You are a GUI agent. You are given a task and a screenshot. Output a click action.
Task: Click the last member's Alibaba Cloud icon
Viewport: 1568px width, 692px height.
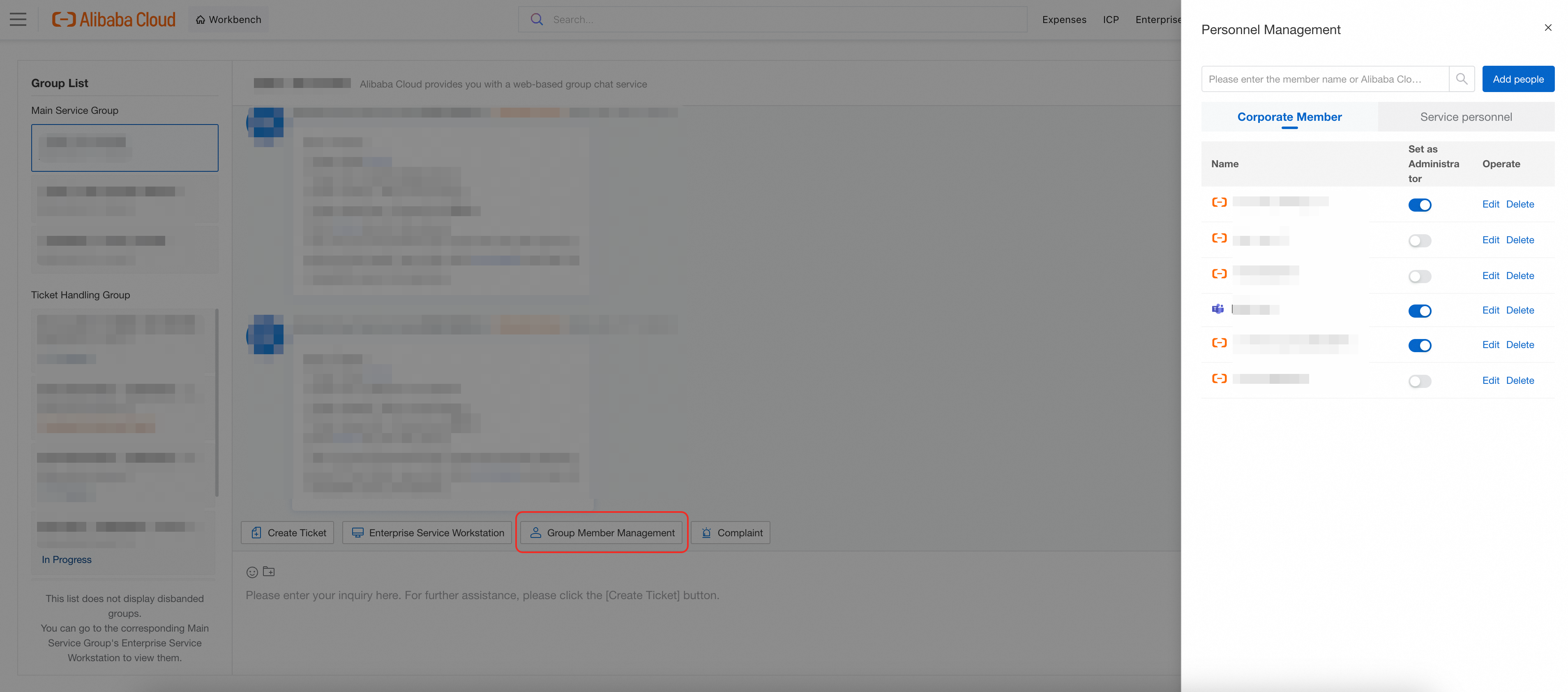pos(1219,379)
